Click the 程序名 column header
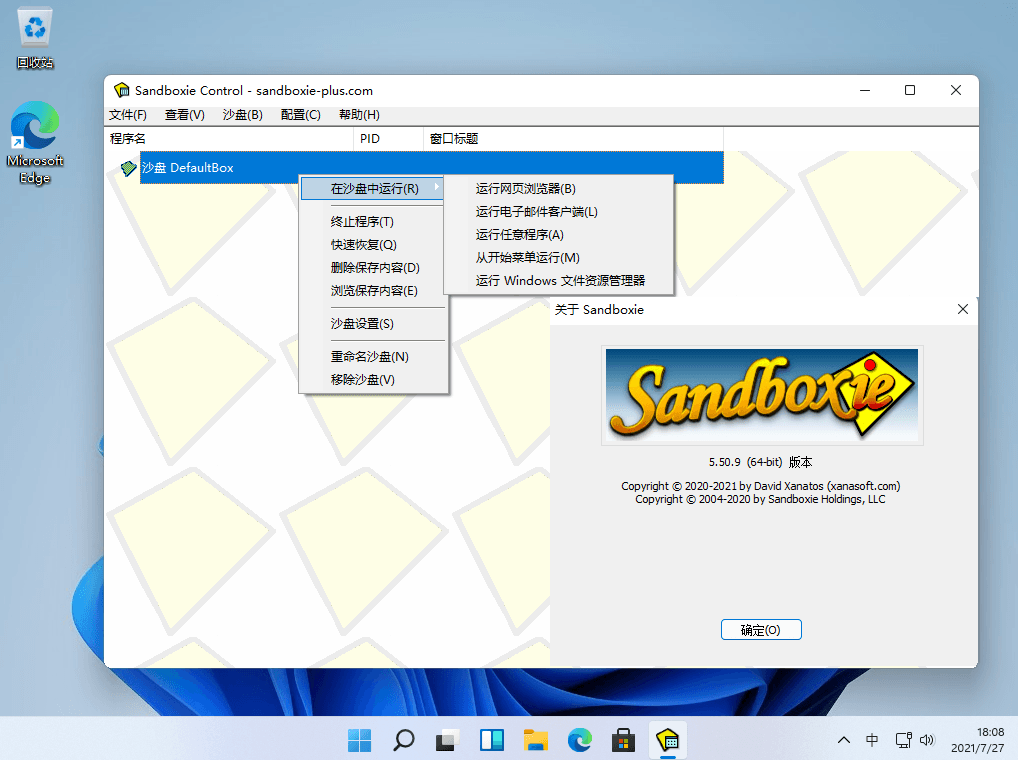The image size is (1018, 760). pos(229,139)
